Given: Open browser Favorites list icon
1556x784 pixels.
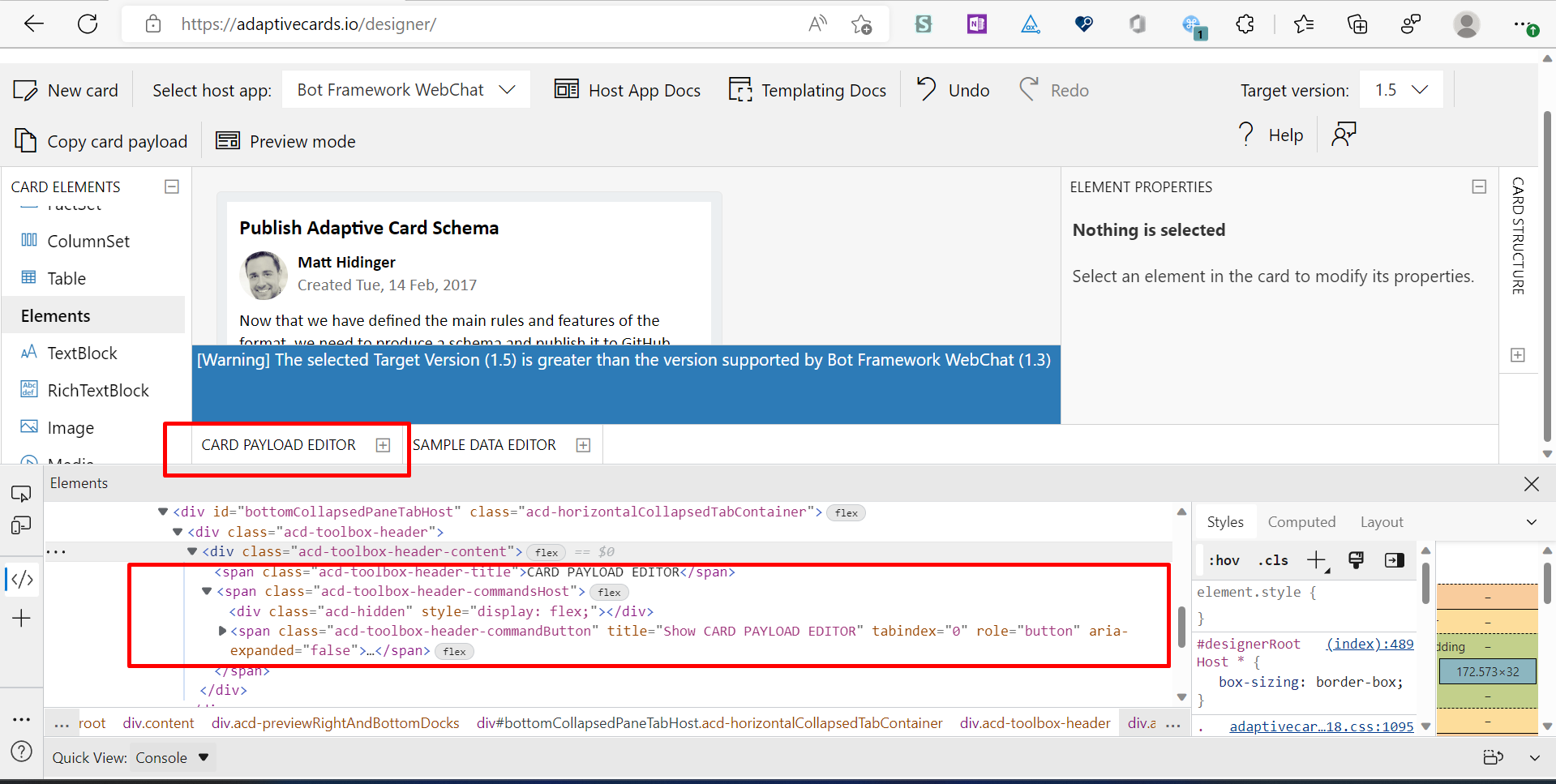Looking at the screenshot, I should (1304, 24).
